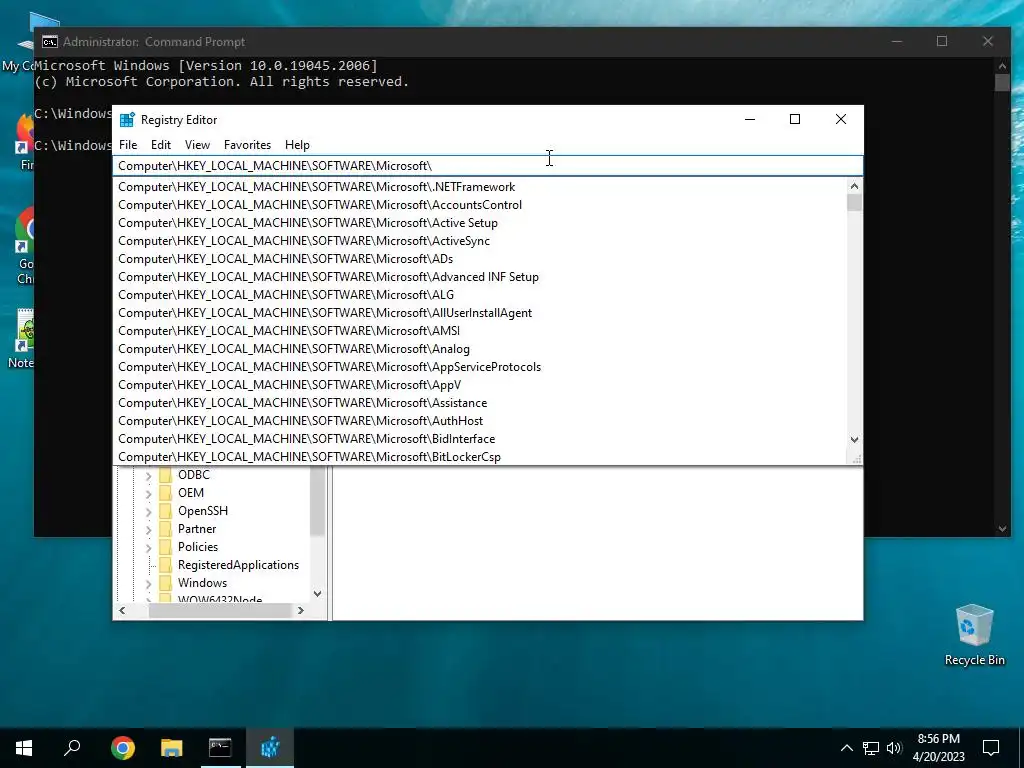Launch Google Chrome from the taskbar
The height and width of the screenshot is (768, 1024).
(x=123, y=748)
